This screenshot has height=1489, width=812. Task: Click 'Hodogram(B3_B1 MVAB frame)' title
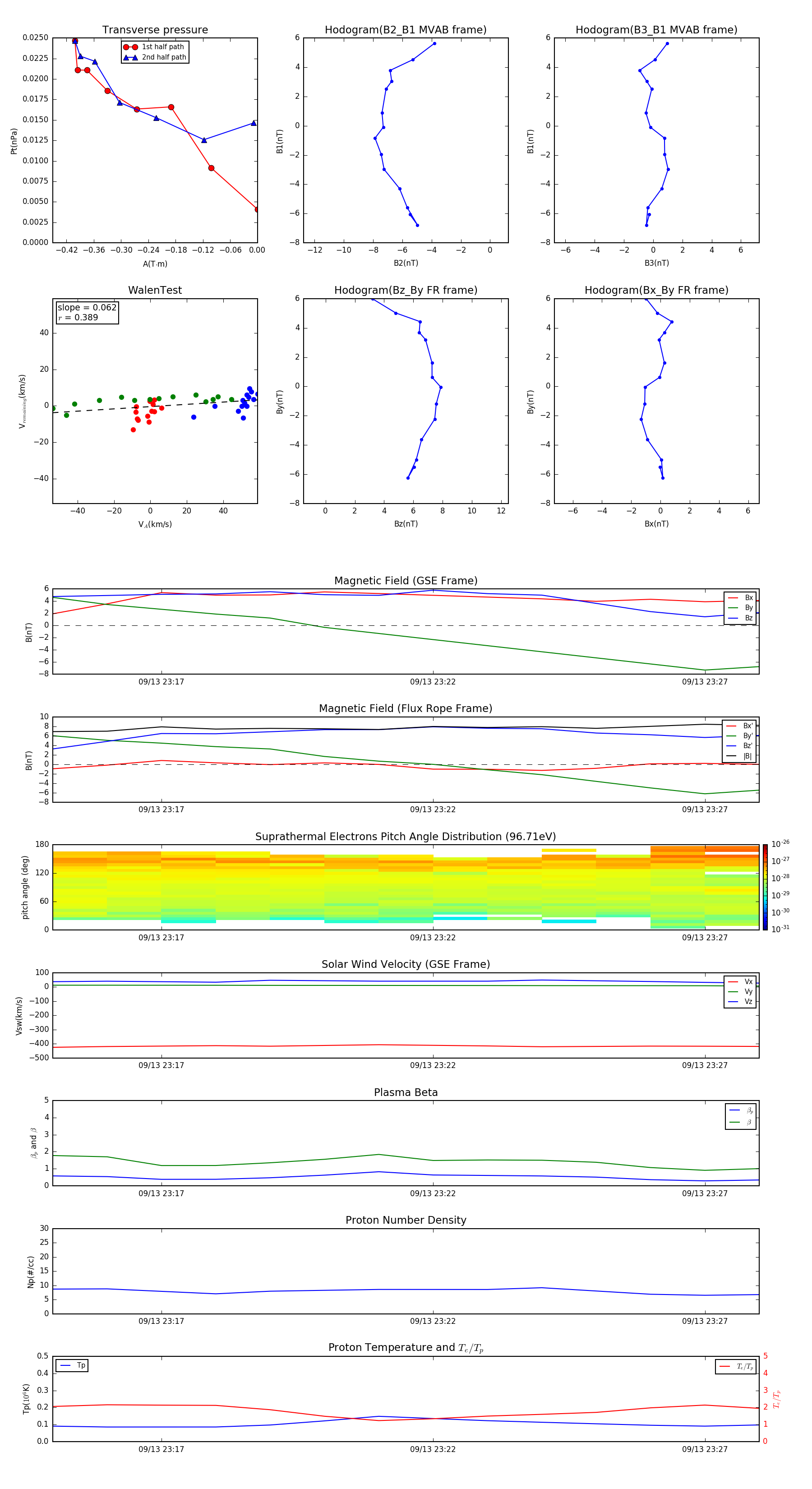tap(656, 30)
